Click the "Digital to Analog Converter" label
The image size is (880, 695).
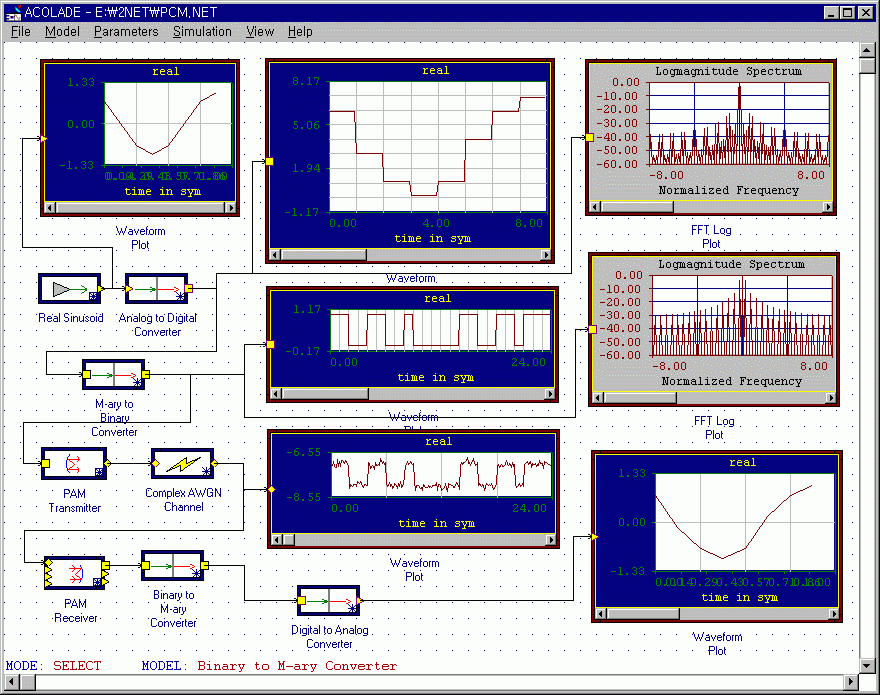pos(329,637)
